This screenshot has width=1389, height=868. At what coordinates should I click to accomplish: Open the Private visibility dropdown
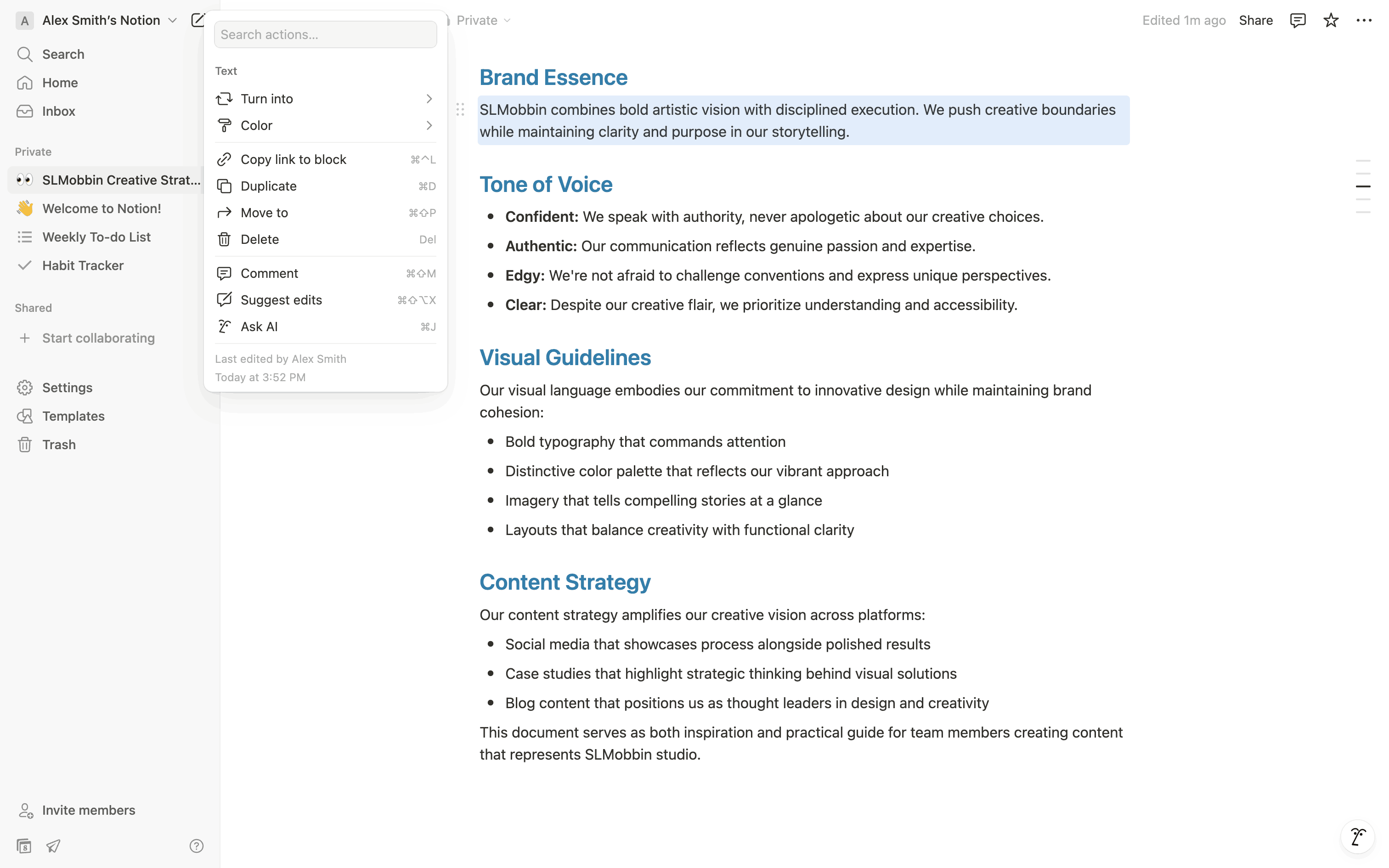coord(483,20)
